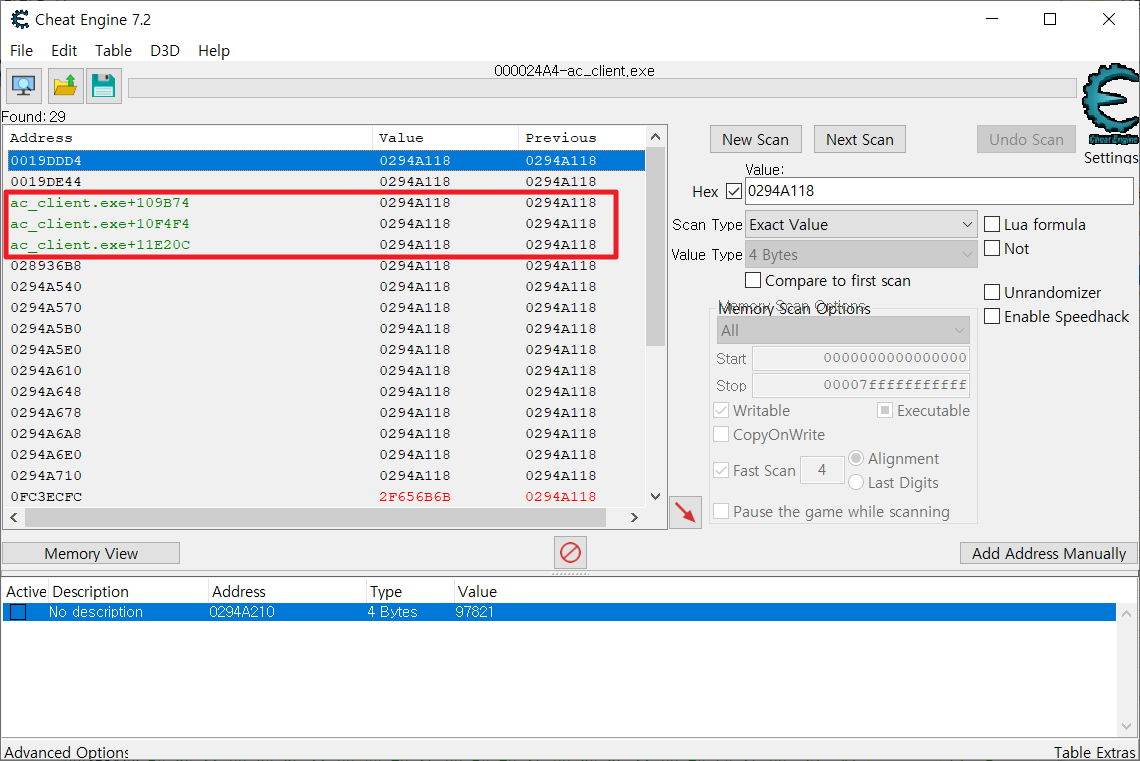Enable the Lua formula checkbox

(992, 224)
